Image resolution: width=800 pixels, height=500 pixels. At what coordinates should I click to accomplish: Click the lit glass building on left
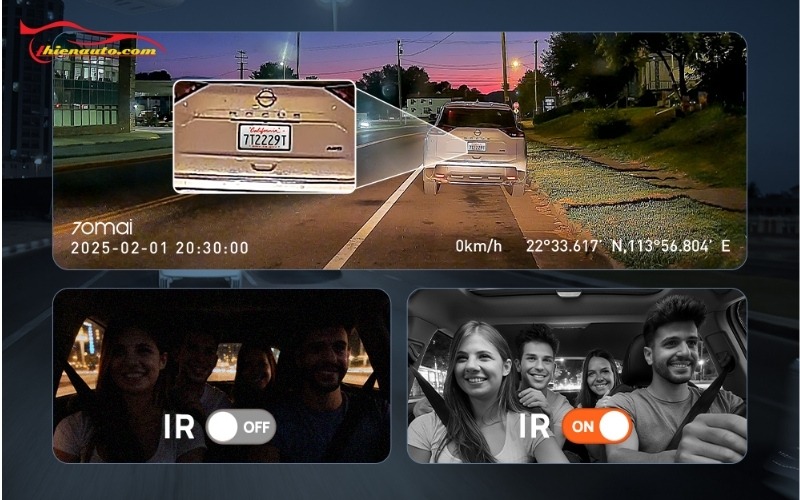point(90,95)
